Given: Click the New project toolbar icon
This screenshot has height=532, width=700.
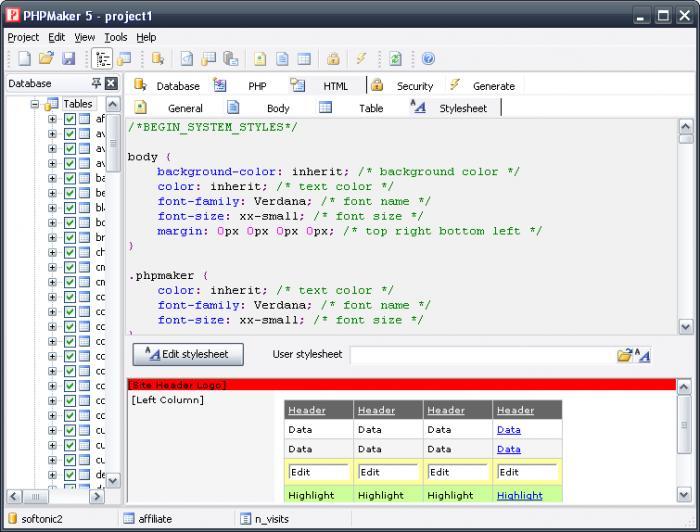Looking at the screenshot, I should (25, 59).
